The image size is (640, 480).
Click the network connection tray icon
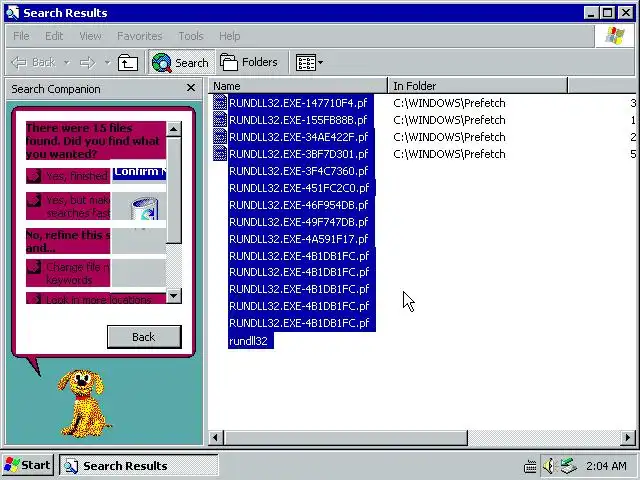point(568,466)
